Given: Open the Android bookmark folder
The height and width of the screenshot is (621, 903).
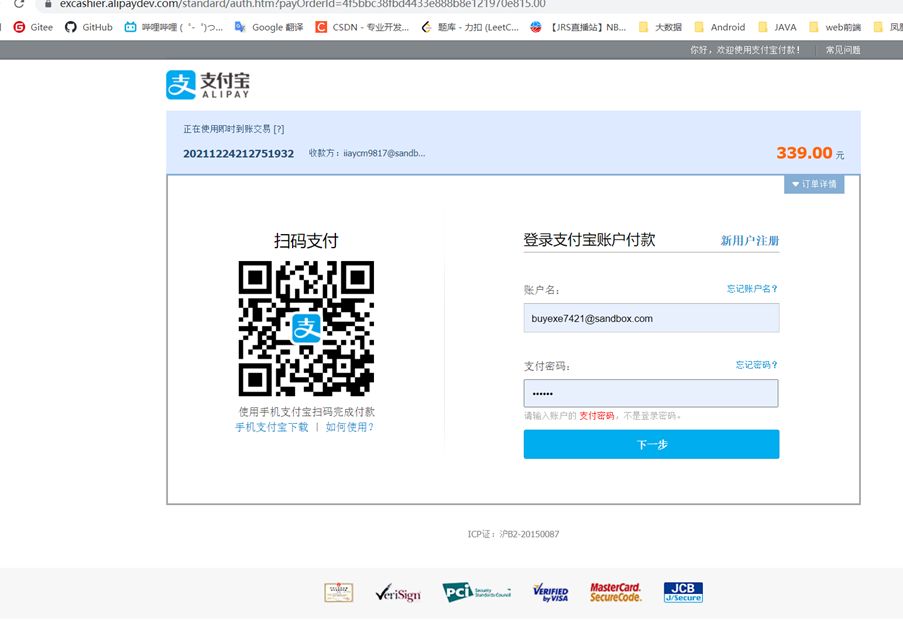Looking at the screenshot, I should [x=719, y=27].
